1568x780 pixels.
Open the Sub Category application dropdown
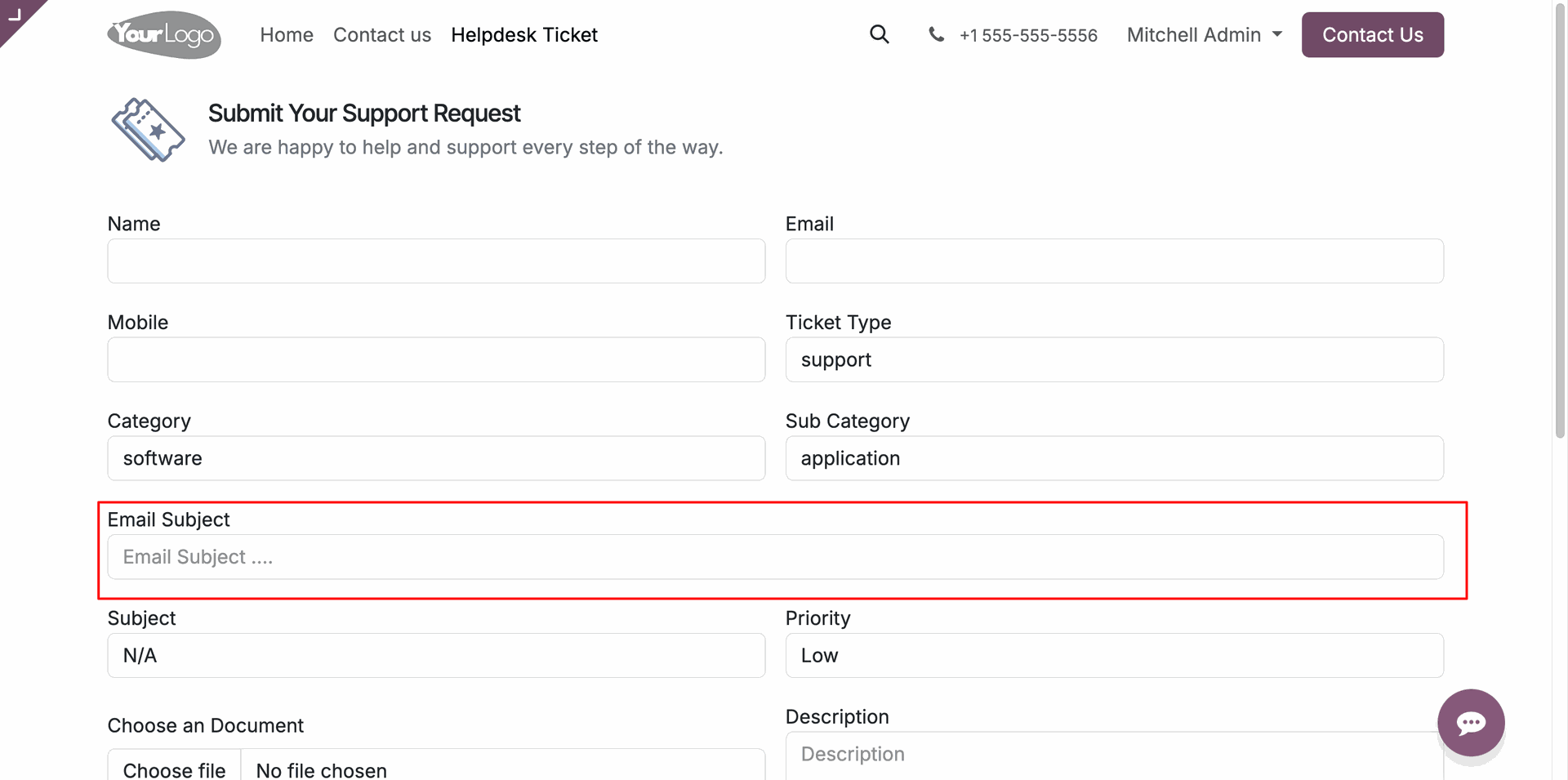(1114, 459)
